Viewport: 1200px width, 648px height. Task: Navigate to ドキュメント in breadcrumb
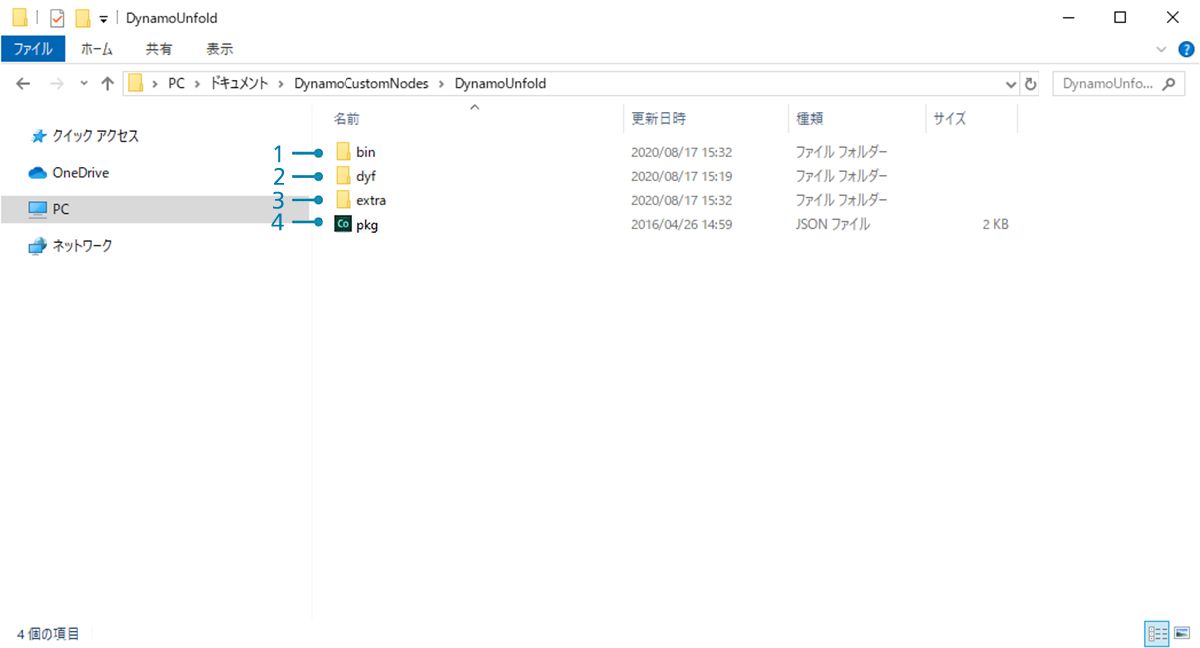pyautogui.click(x=239, y=84)
